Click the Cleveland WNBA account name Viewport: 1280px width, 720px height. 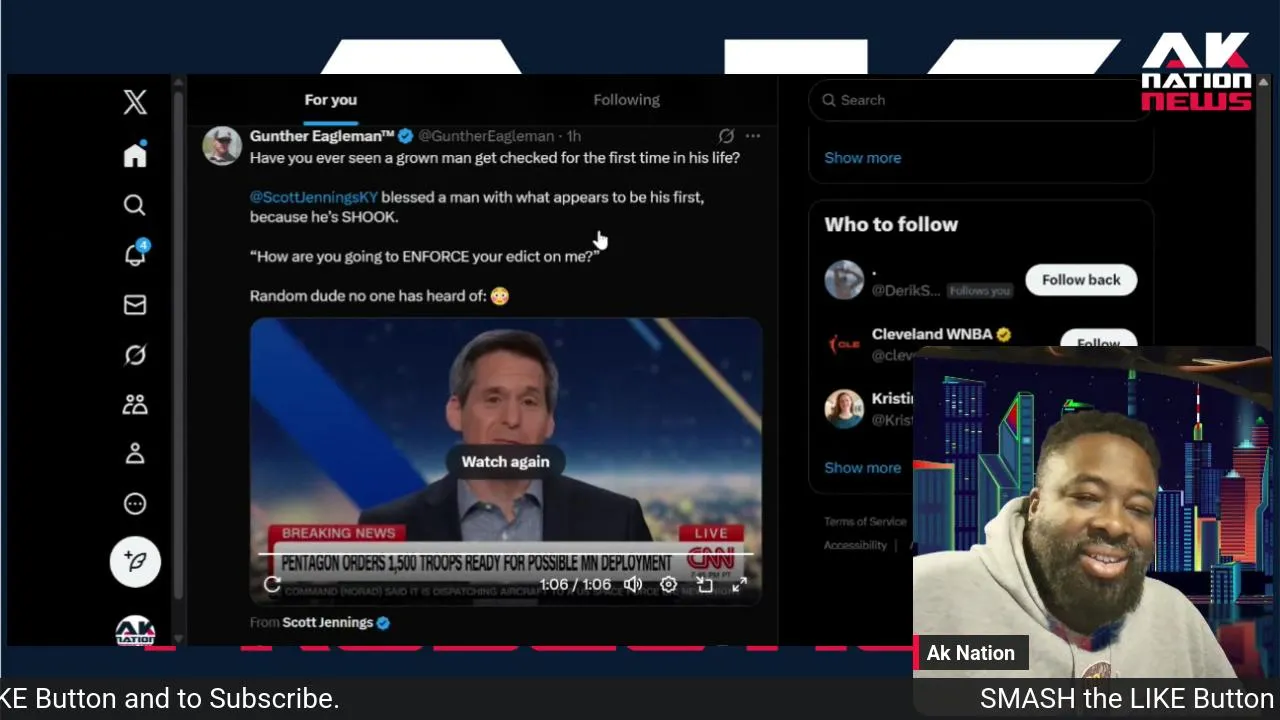pyautogui.click(x=932, y=334)
